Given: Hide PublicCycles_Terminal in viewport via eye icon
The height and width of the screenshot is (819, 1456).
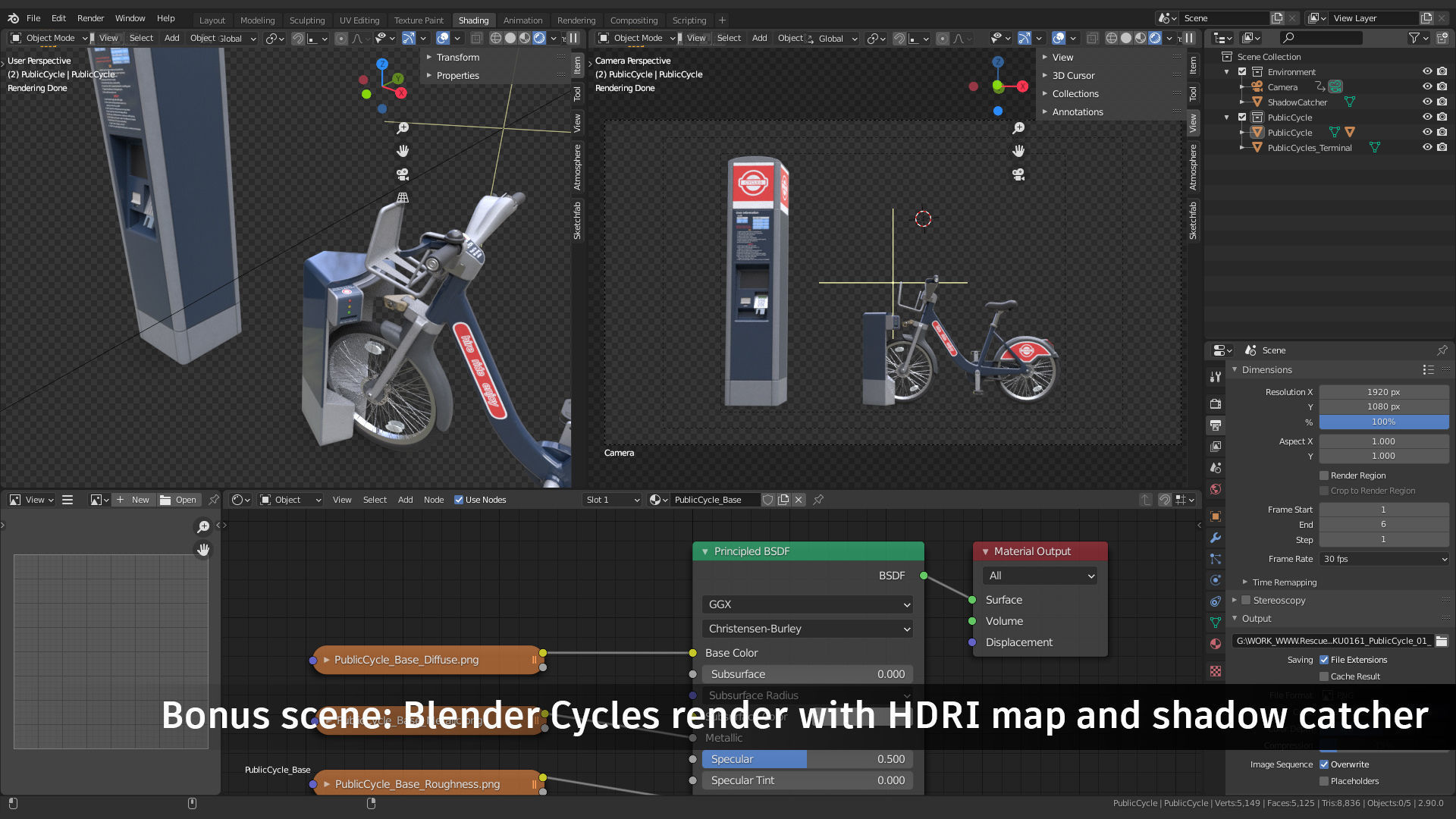Looking at the screenshot, I should [1427, 147].
